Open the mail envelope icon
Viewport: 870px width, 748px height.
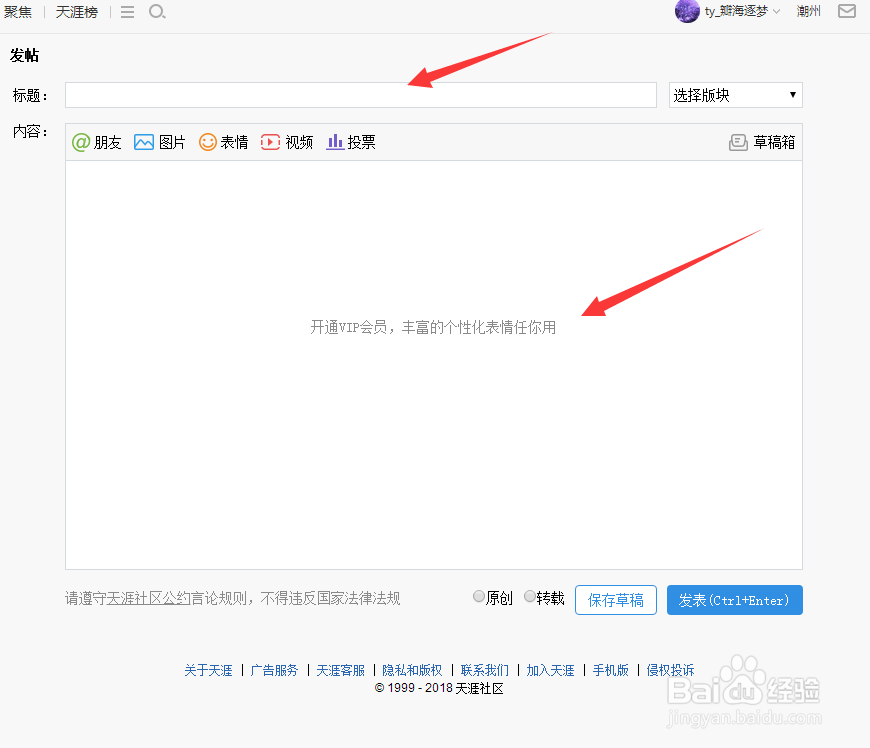coord(847,11)
